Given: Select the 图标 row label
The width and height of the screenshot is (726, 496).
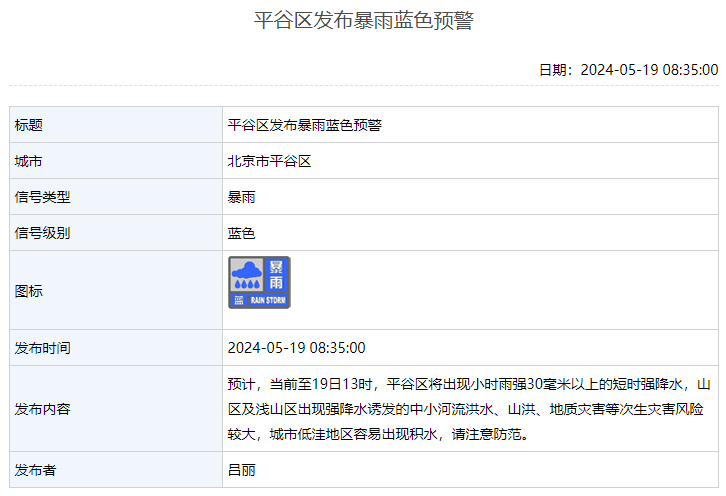Looking at the screenshot, I should [29, 291].
